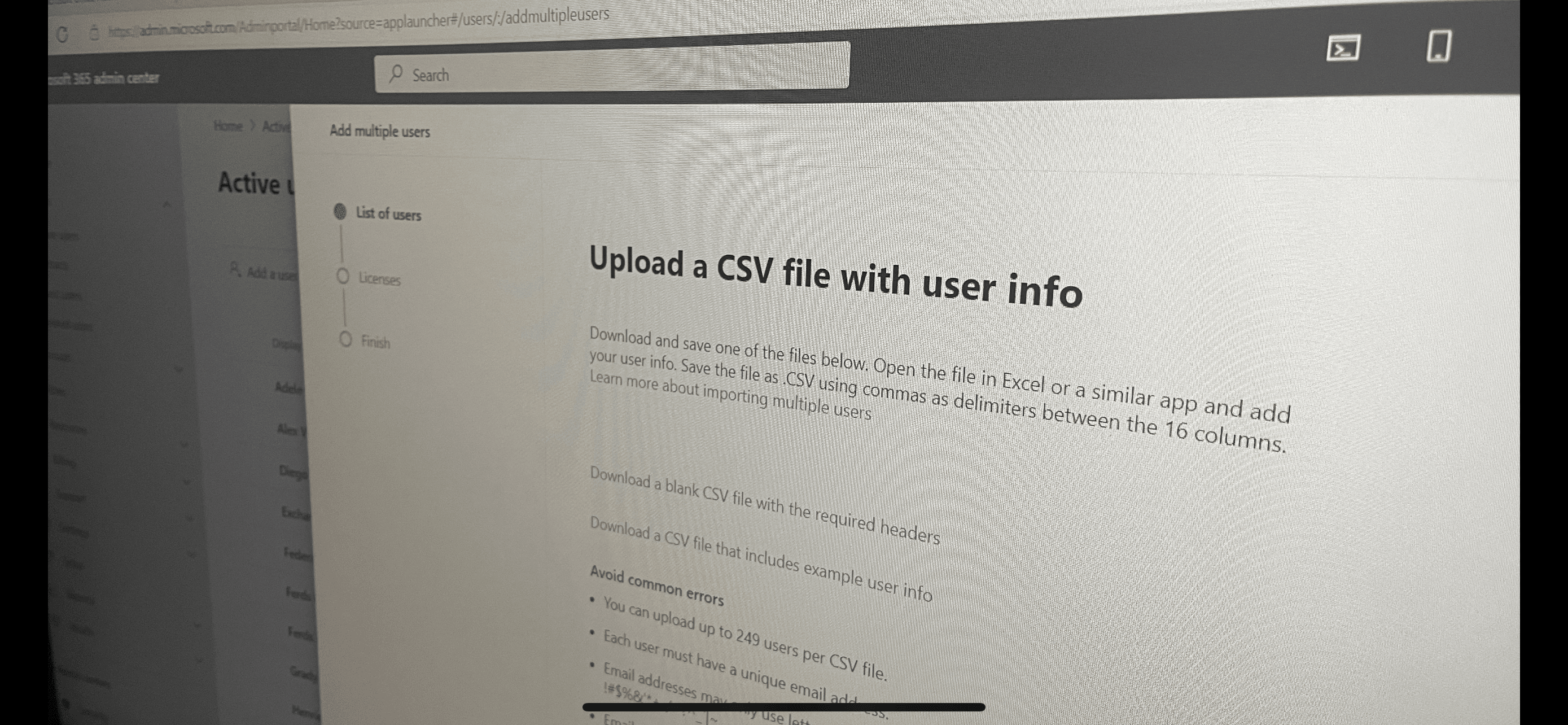Viewport: 1568px width, 725px height.
Task: Select the Licenses step circle
Action: click(x=343, y=276)
